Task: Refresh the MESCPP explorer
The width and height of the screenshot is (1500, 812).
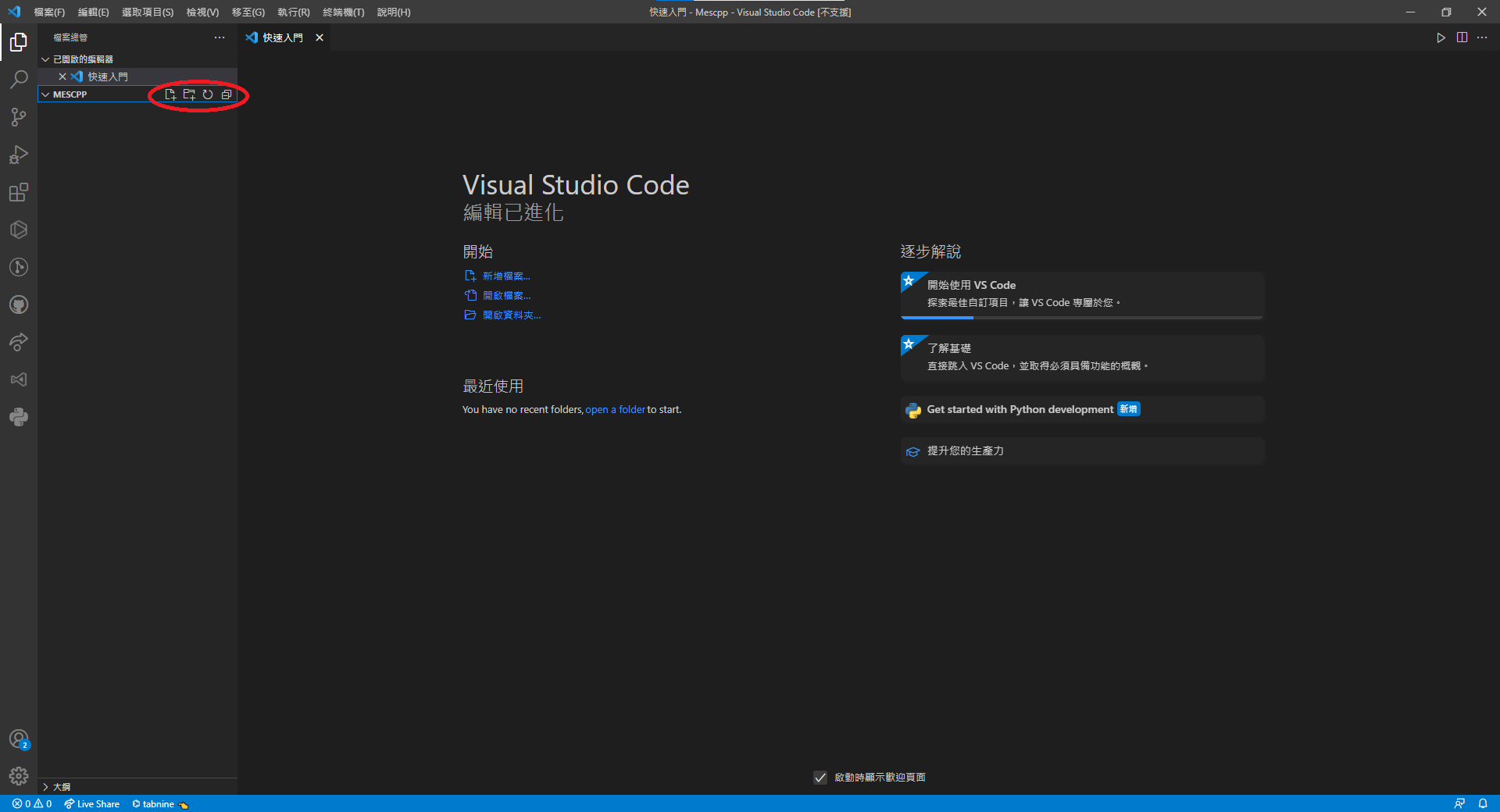Action: click(208, 94)
